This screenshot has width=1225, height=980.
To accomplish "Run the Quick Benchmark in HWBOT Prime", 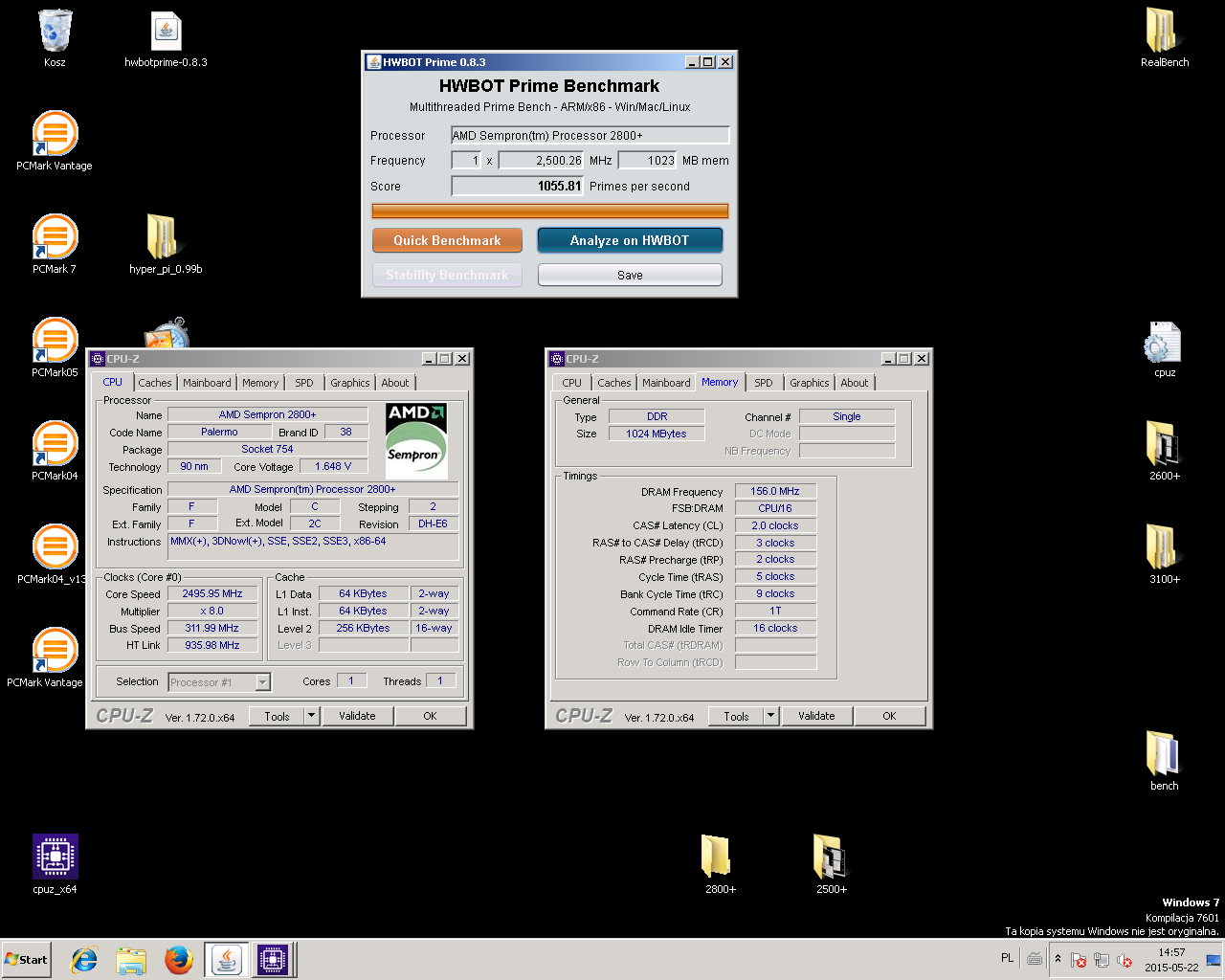I will (447, 240).
